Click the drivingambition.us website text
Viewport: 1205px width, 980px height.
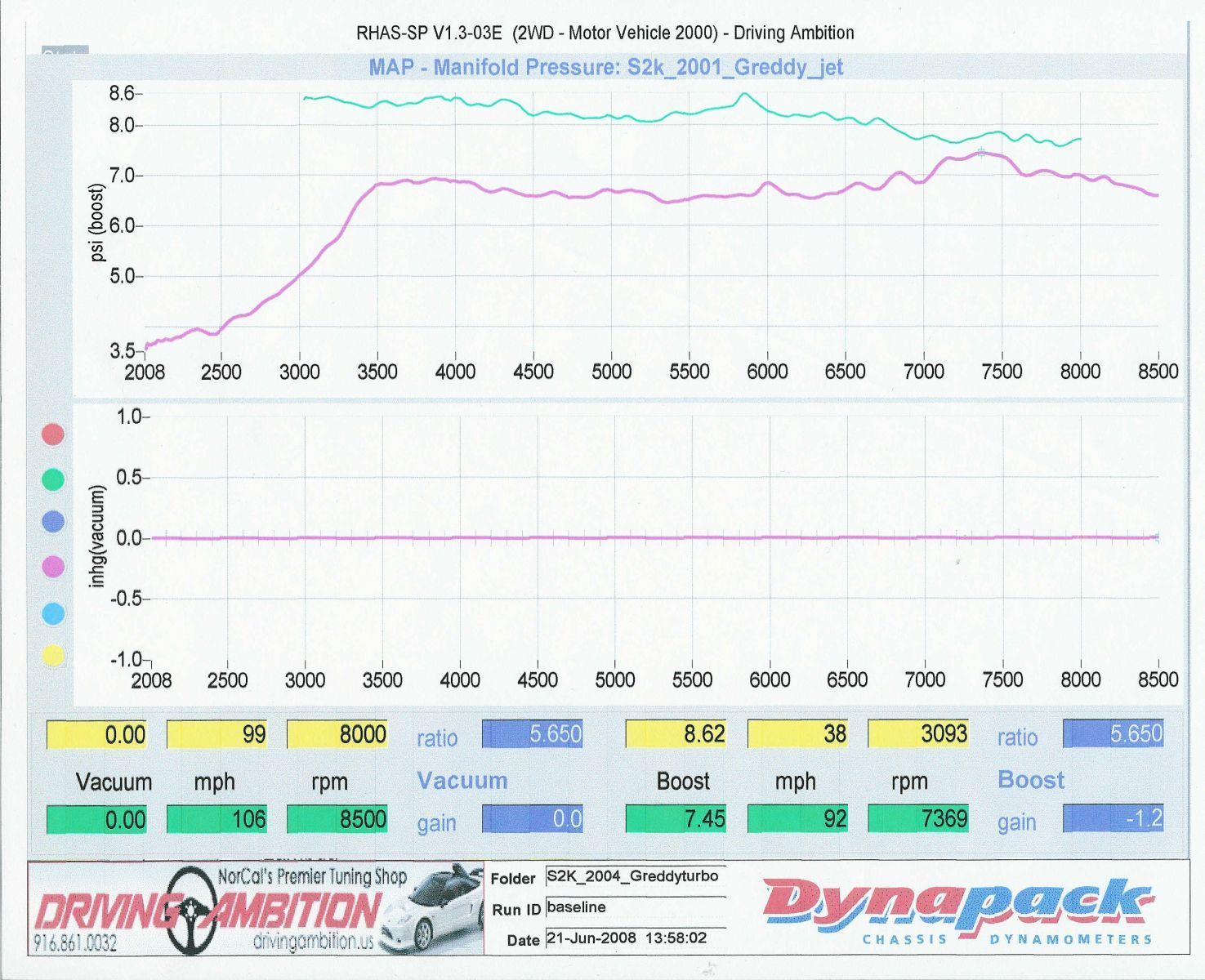[x=313, y=942]
